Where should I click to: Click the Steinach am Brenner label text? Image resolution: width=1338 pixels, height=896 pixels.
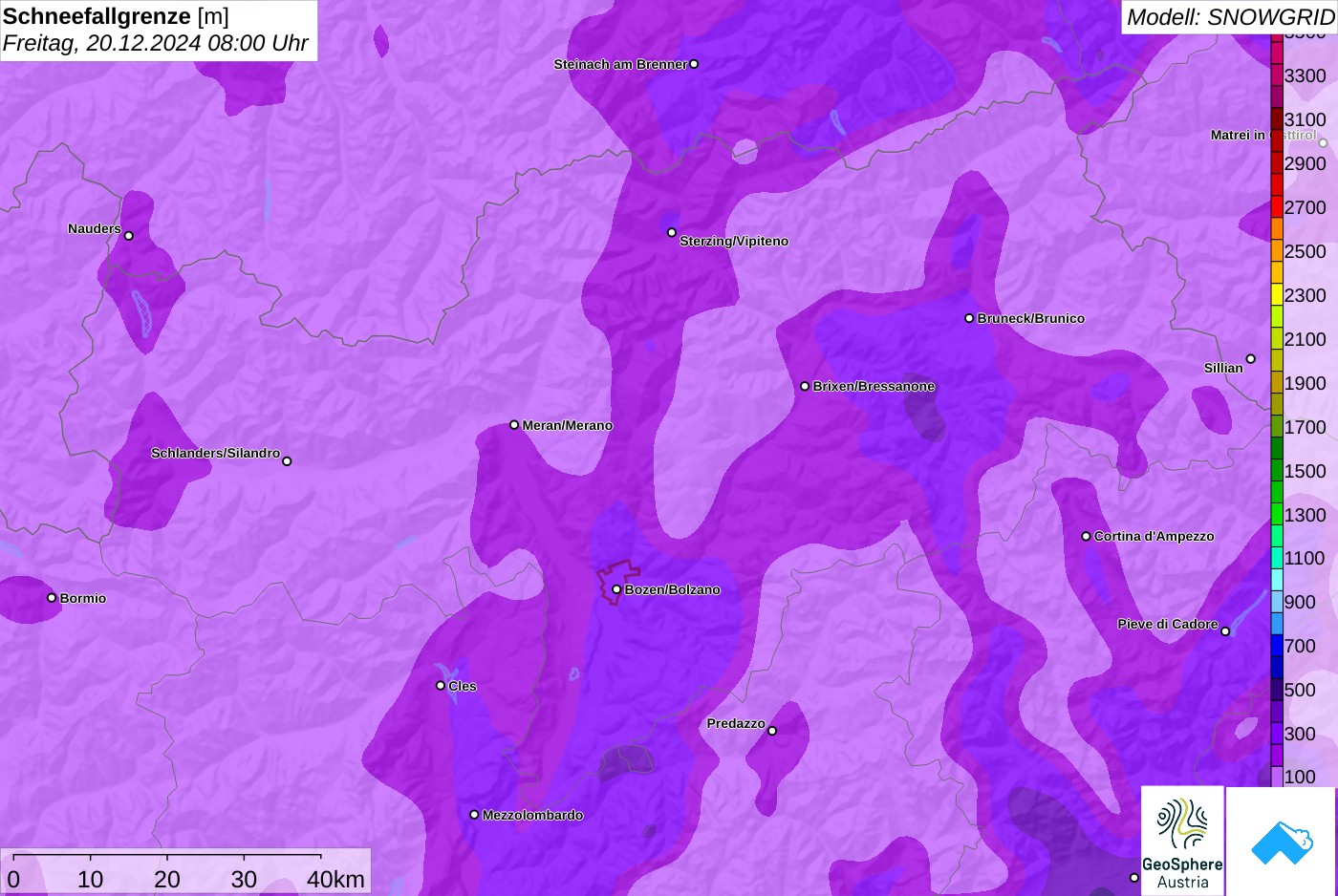point(620,64)
